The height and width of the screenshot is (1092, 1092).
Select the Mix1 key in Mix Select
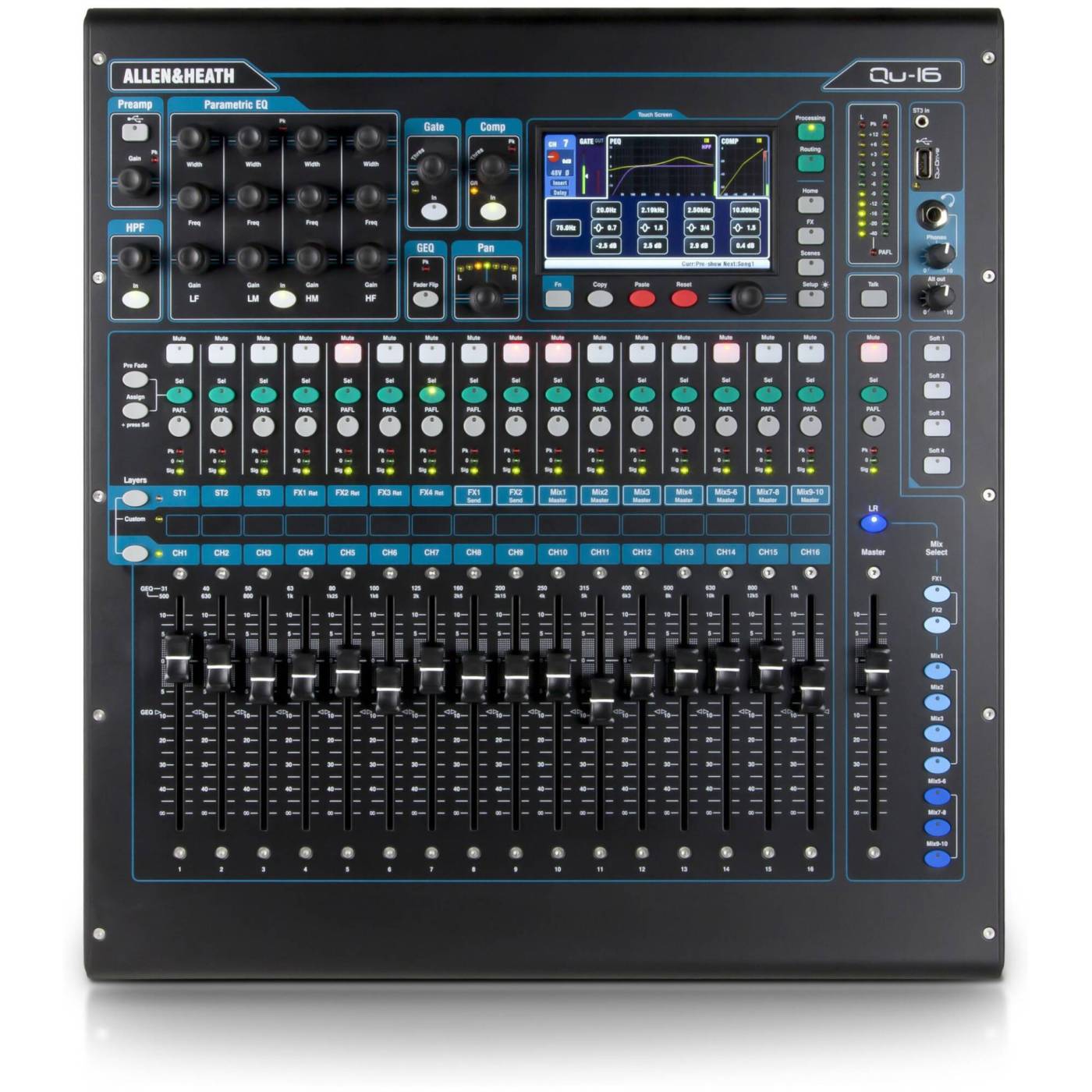click(936, 671)
